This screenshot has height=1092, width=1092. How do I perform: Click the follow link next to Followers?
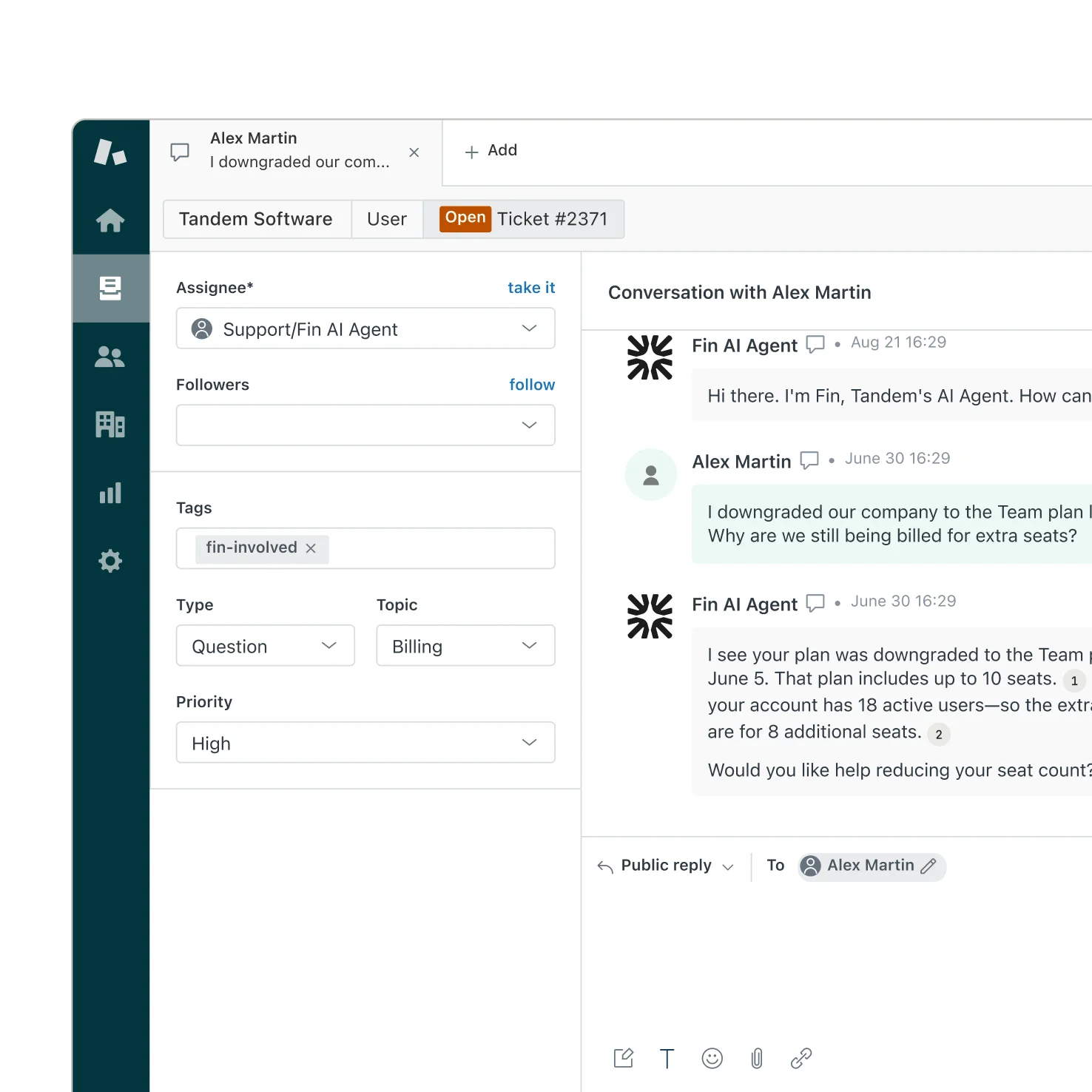tap(531, 384)
